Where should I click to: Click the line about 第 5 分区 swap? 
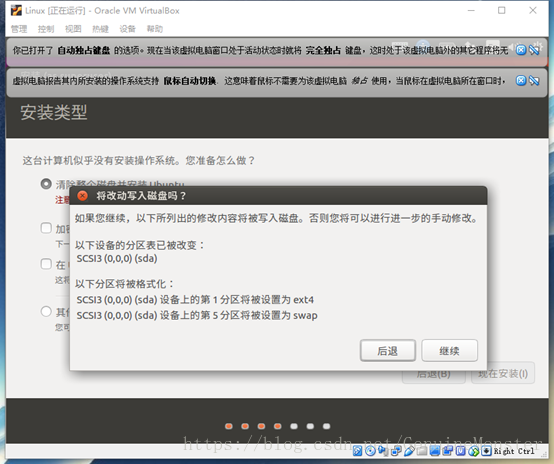pos(197,315)
